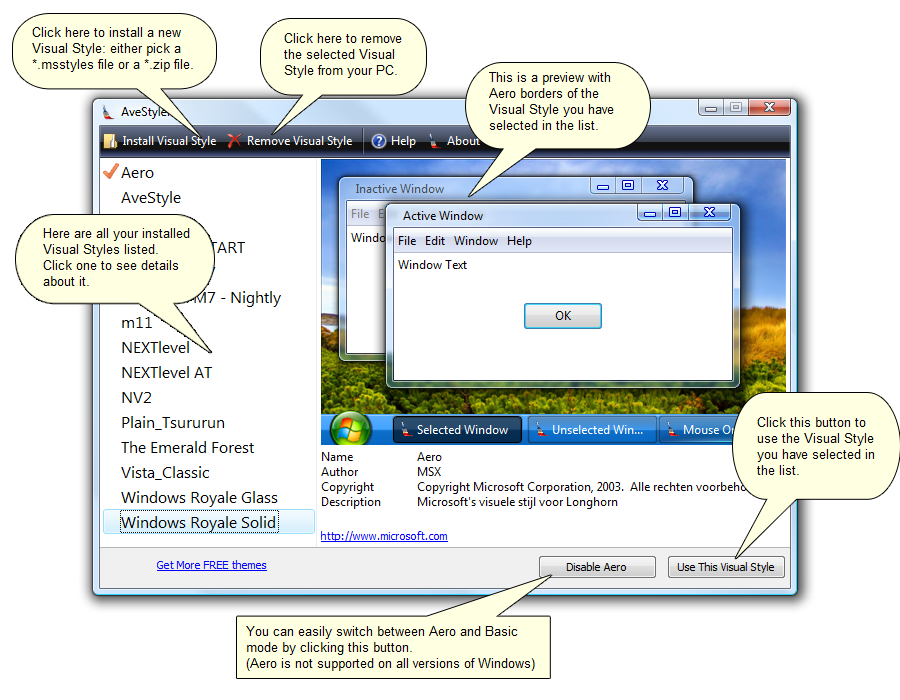
Task: Click the Install Visual Style folder icon
Action: [x=110, y=141]
